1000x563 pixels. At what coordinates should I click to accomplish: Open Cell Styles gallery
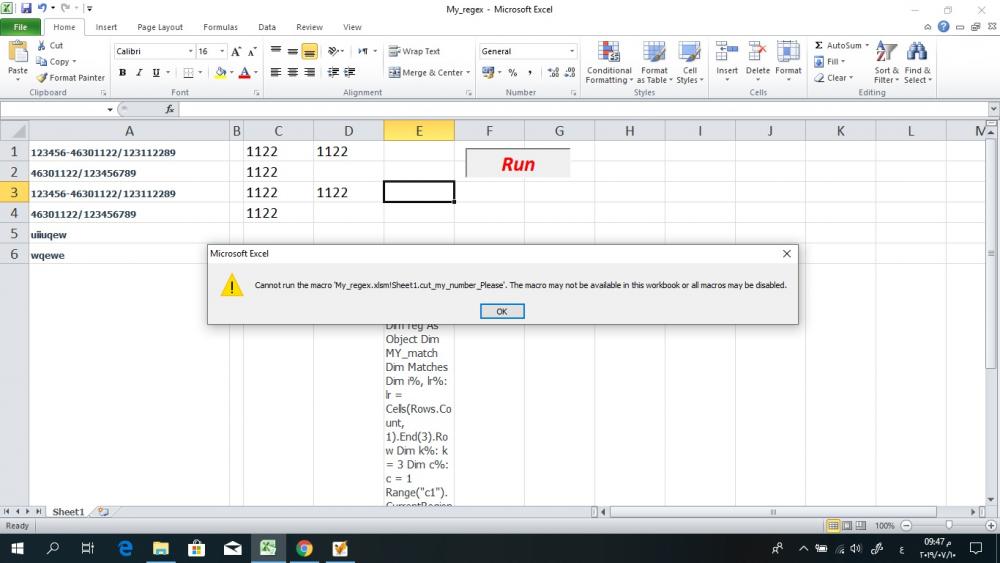689,62
